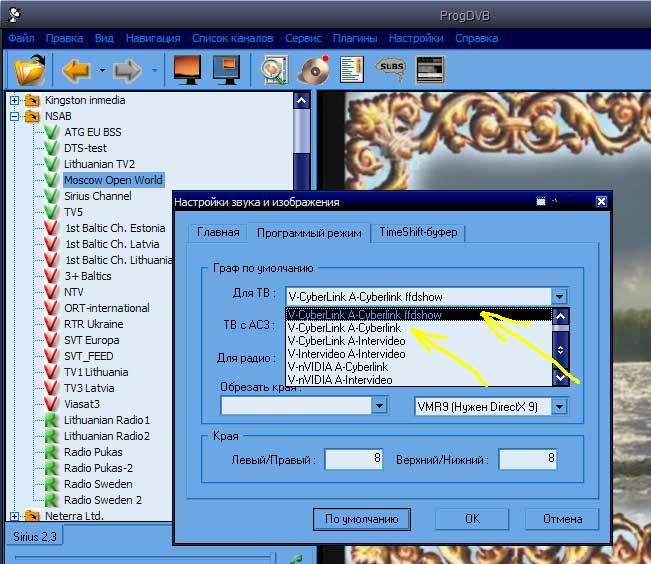Open the Плагины menu
Screen dimensions: 651x564
[x=355, y=38]
